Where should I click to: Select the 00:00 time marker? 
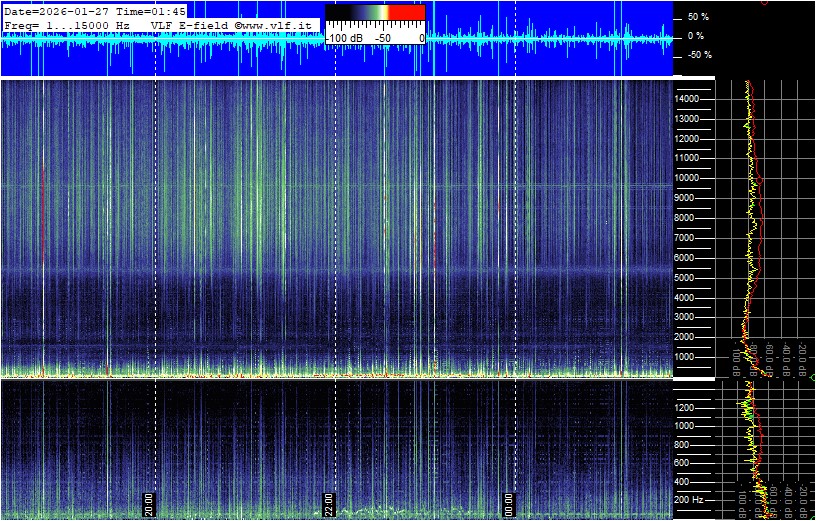[507, 503]
